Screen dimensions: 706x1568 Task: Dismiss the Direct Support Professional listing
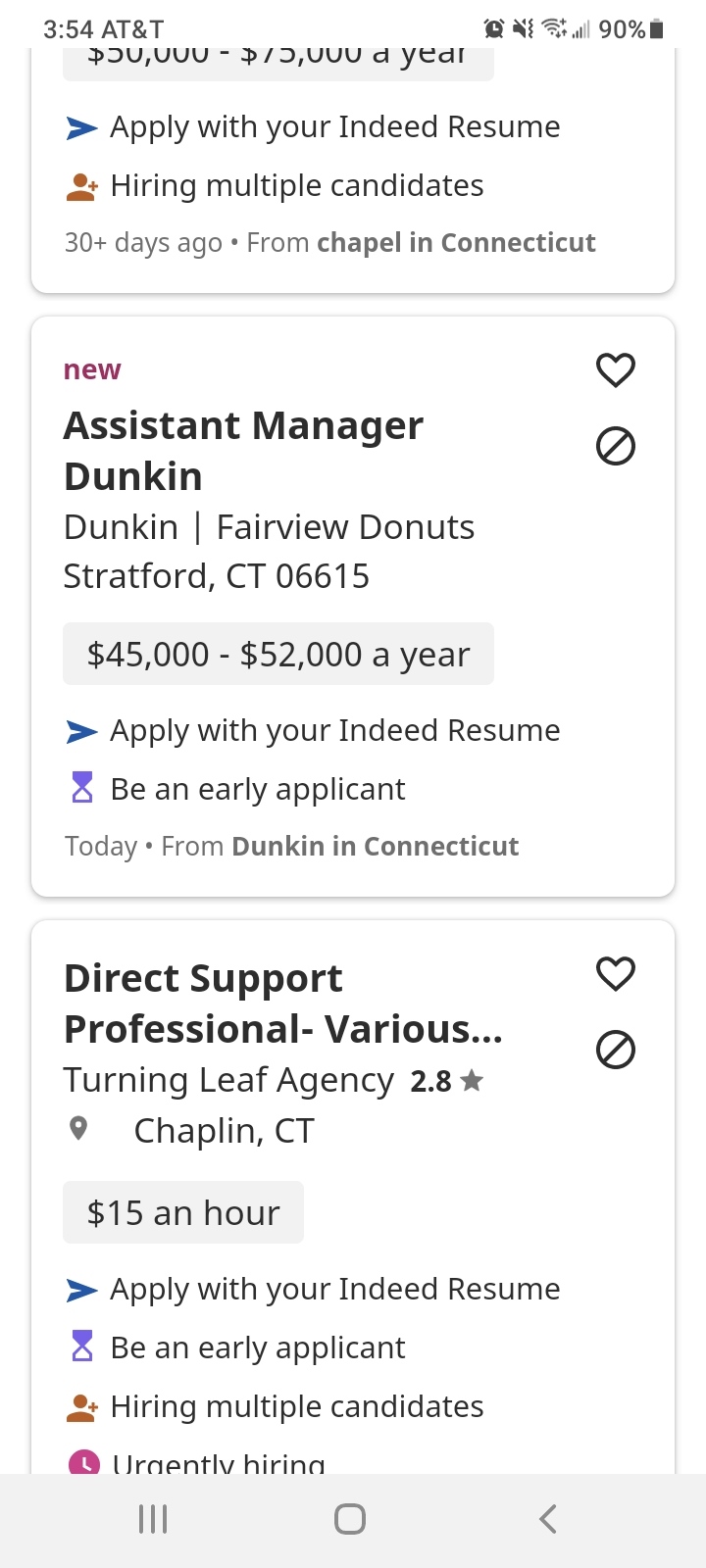point(616,1051)
